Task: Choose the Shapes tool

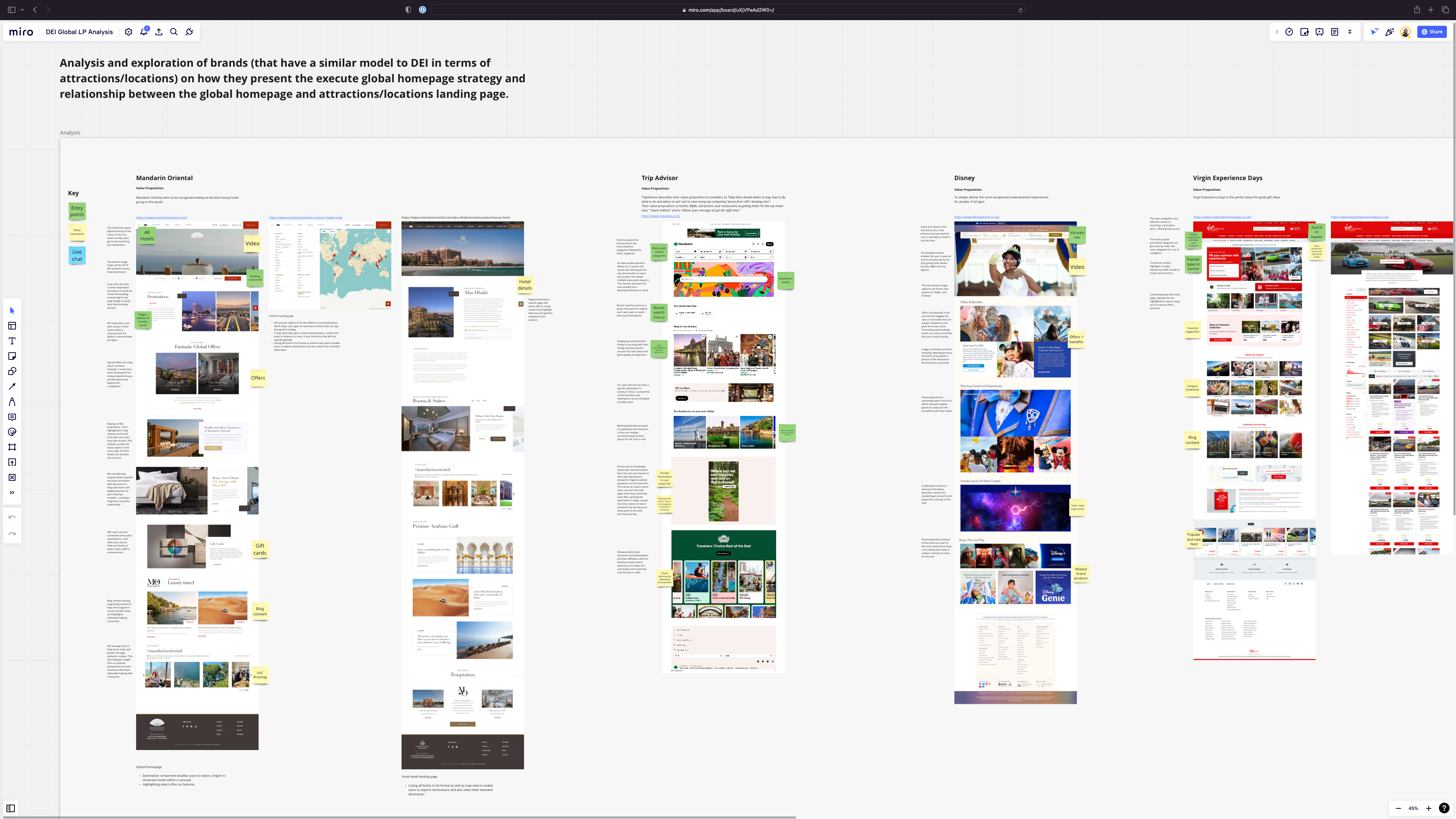Action: tap(12, 371)
